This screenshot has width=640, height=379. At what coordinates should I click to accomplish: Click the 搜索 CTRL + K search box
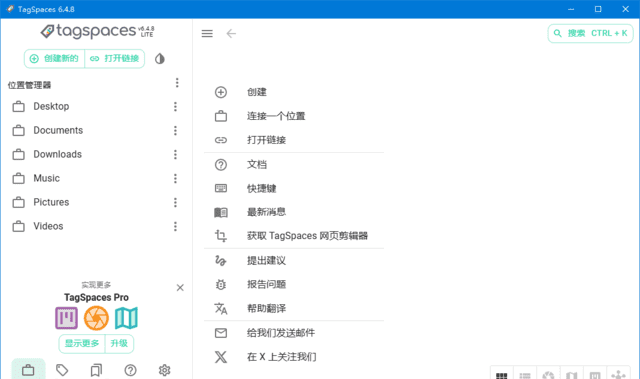point(590,33)
